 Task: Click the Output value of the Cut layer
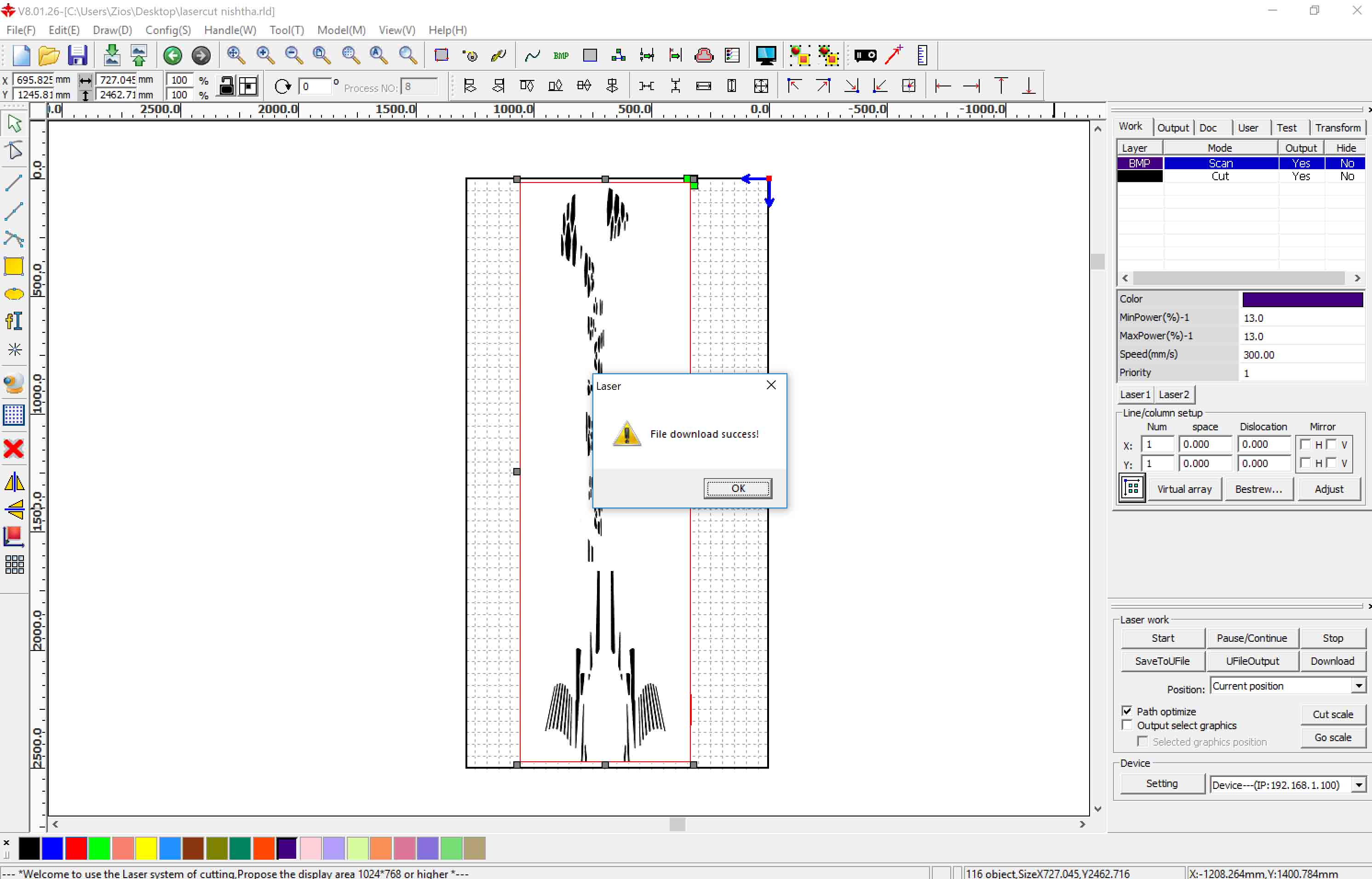pos(1301,177)
